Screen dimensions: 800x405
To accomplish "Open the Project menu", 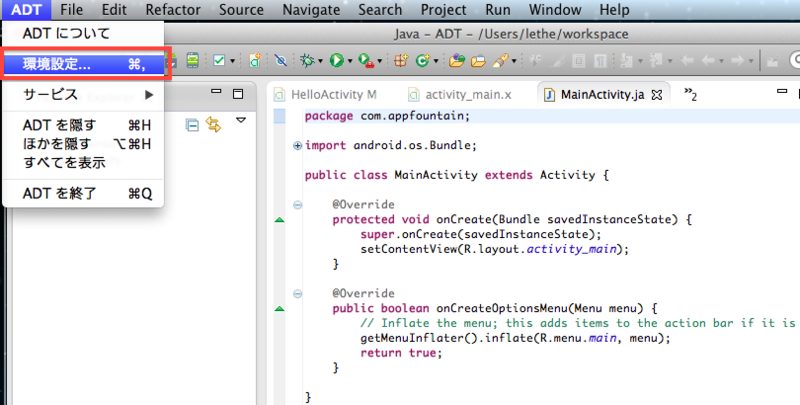I will pyautogui.click(x=443, y=10).
